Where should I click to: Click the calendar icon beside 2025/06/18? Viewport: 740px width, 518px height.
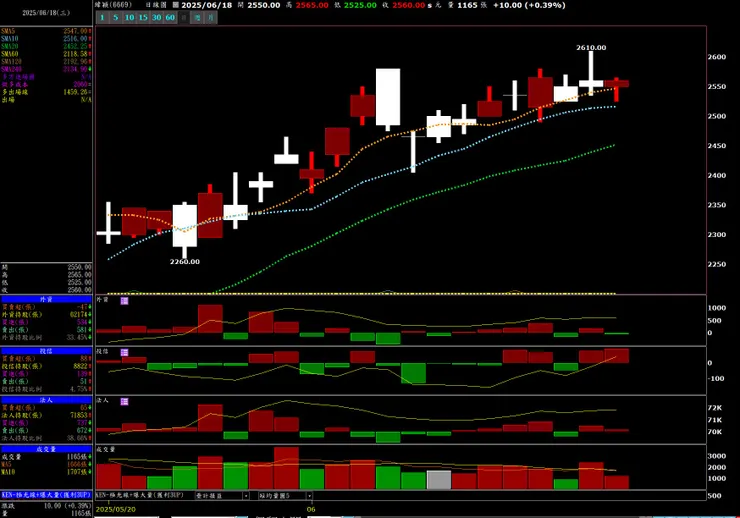[x=176, y=5]
